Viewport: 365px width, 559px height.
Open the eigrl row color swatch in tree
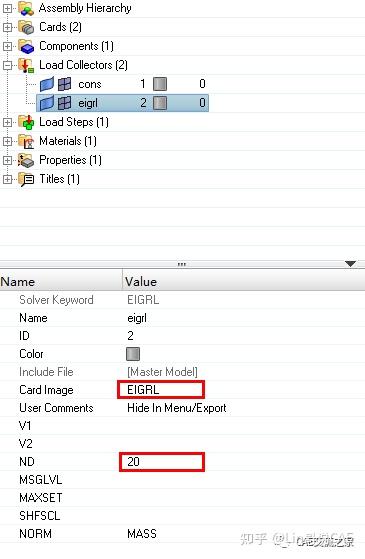pyautogui.click(x=160, y=103)
